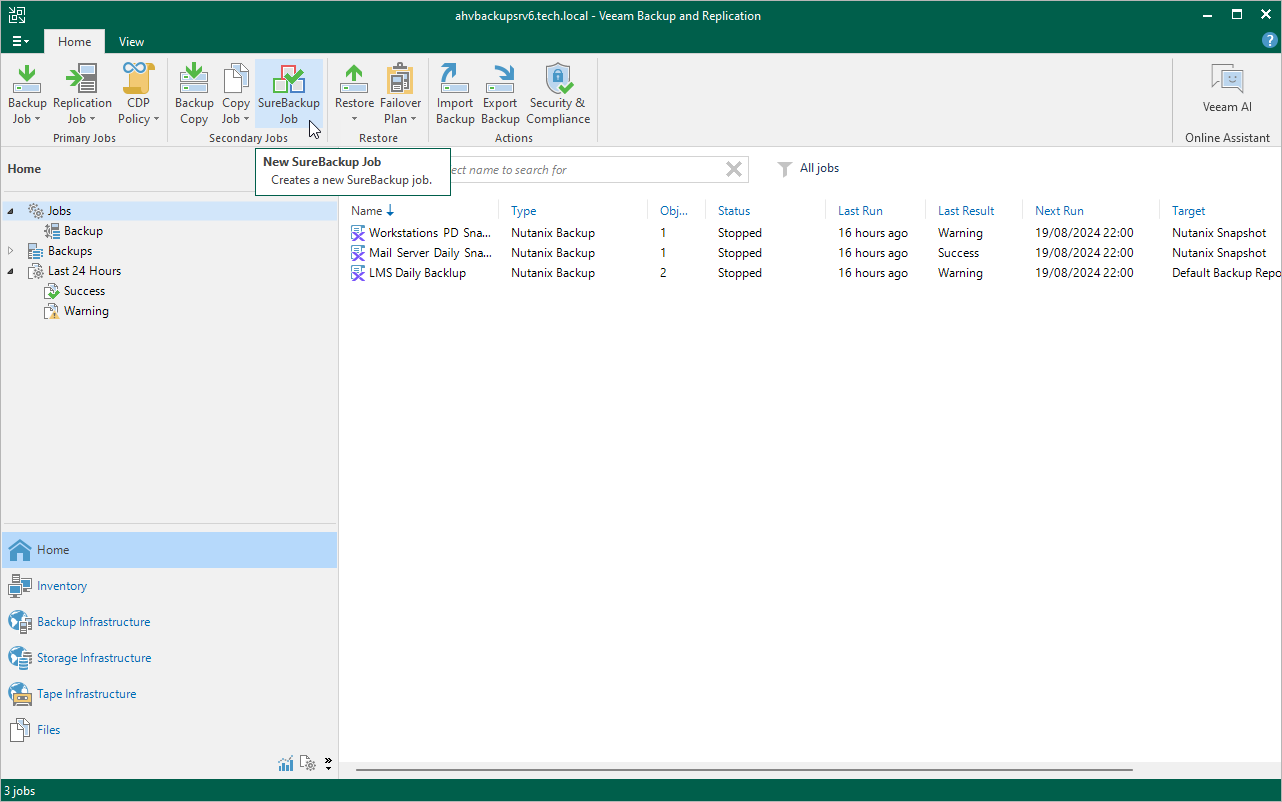Select Jobs in the tree
Screen dimensions: 1282x802
(x=59, y=211)
